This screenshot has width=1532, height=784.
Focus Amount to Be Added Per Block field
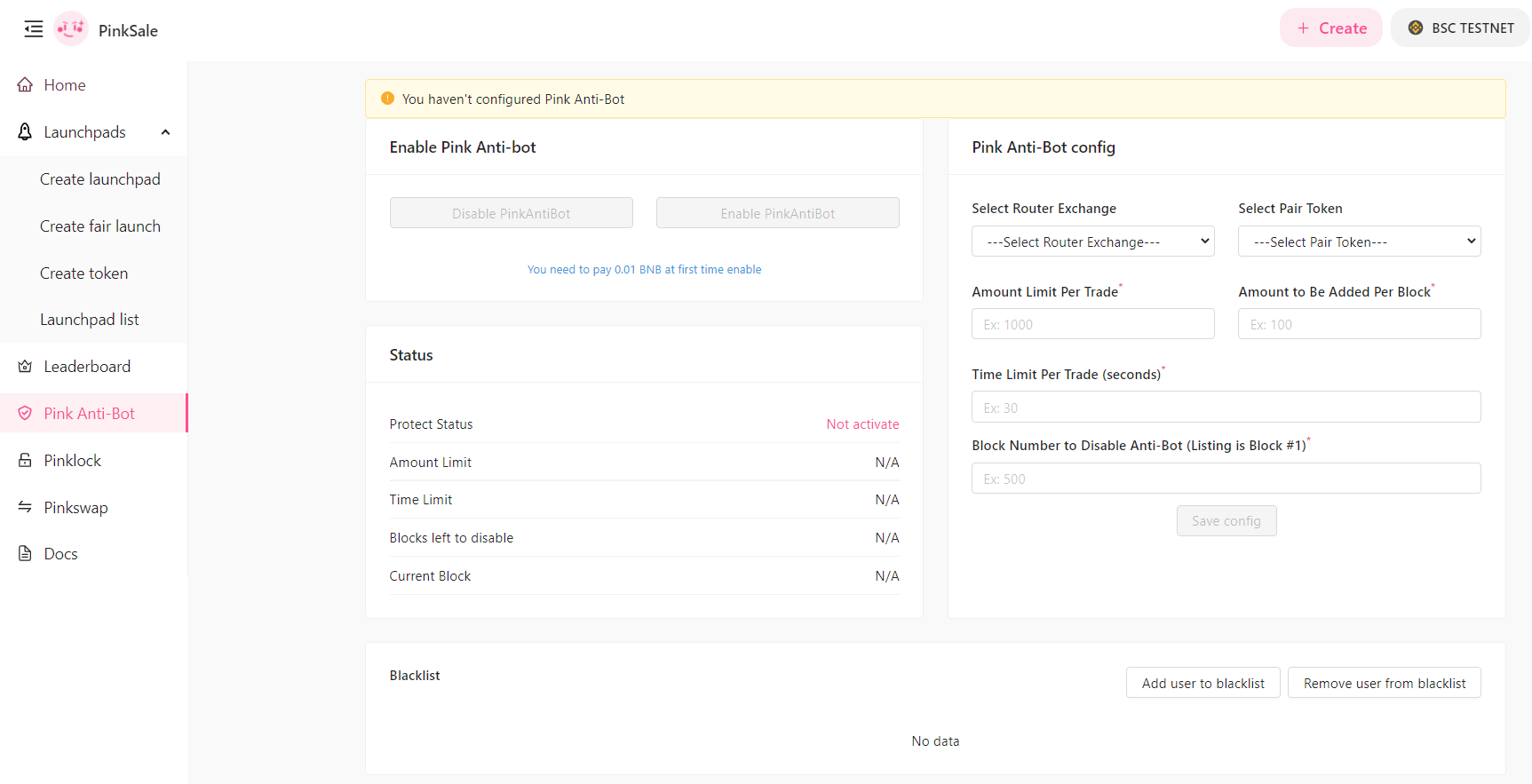[x=1359, y=324]
